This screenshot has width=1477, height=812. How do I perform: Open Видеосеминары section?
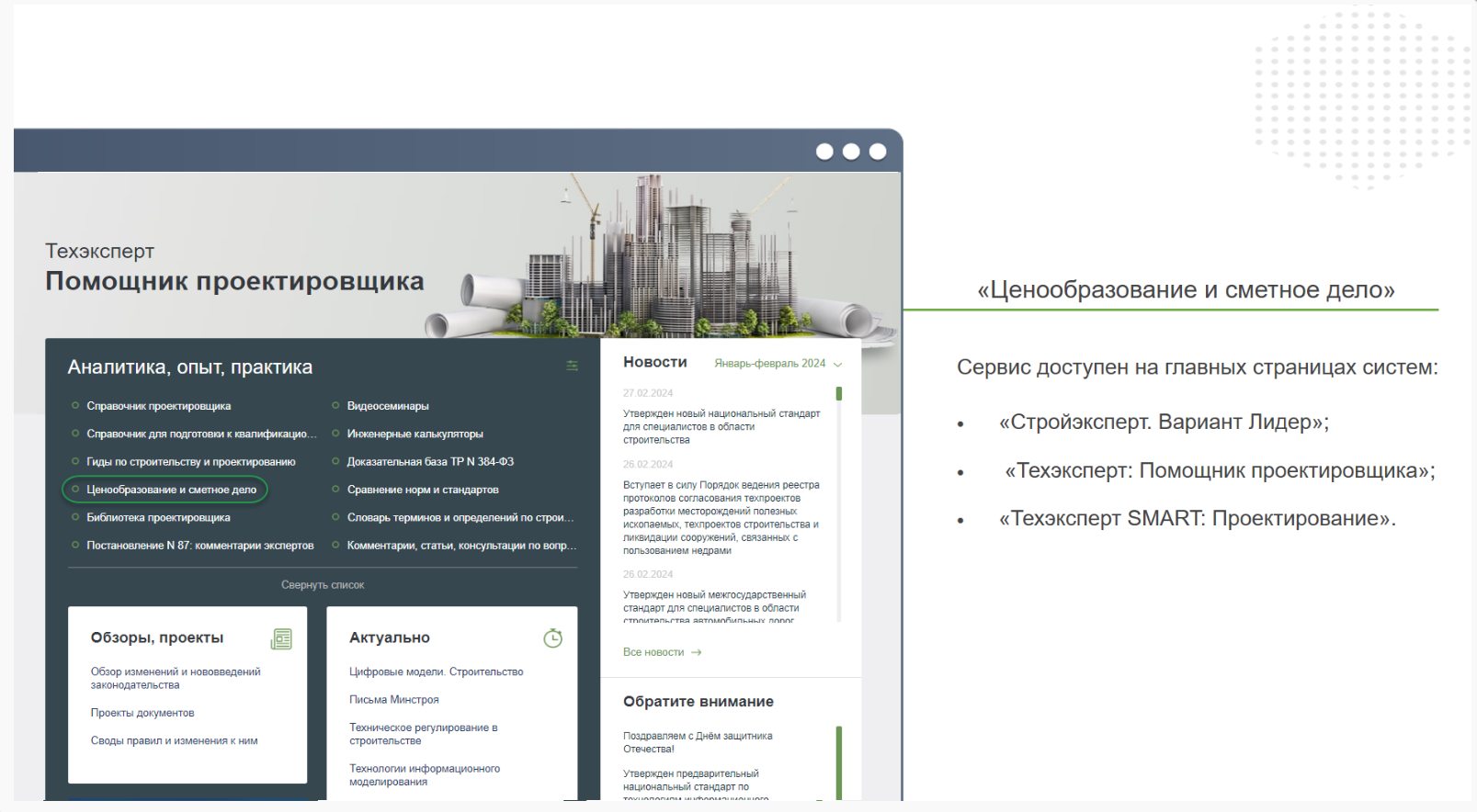pyautogui.click(x=388, y=406)
